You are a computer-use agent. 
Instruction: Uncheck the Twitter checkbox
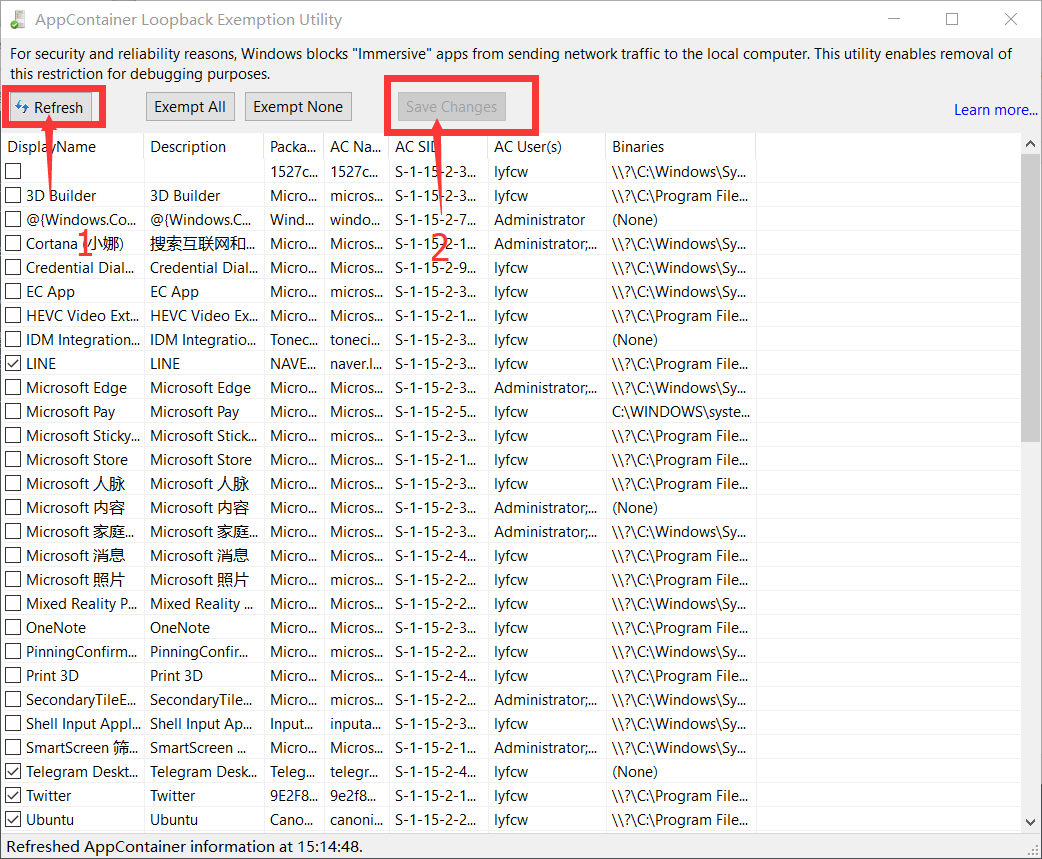[13, 795]
